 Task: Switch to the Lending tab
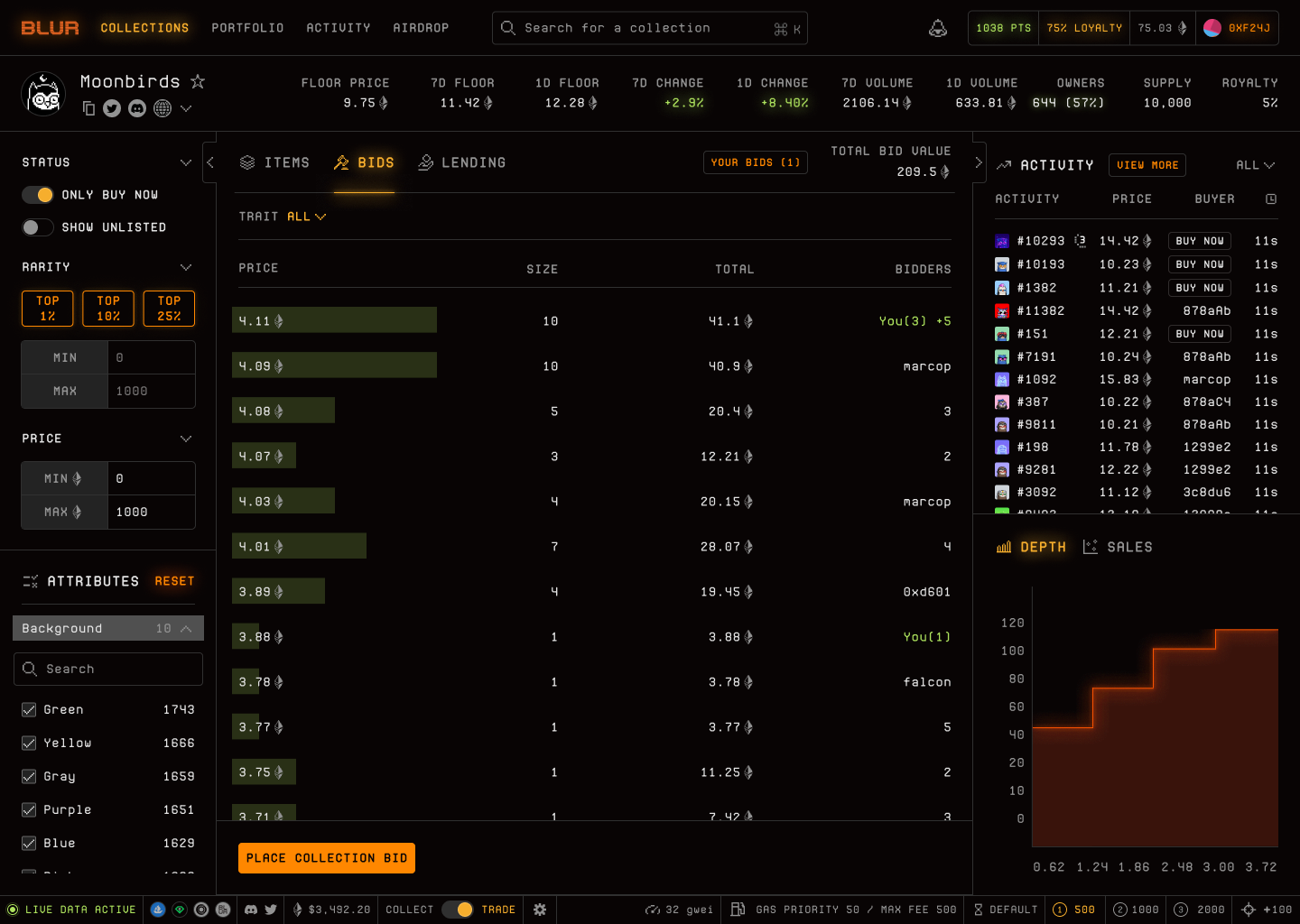point(461,162)
